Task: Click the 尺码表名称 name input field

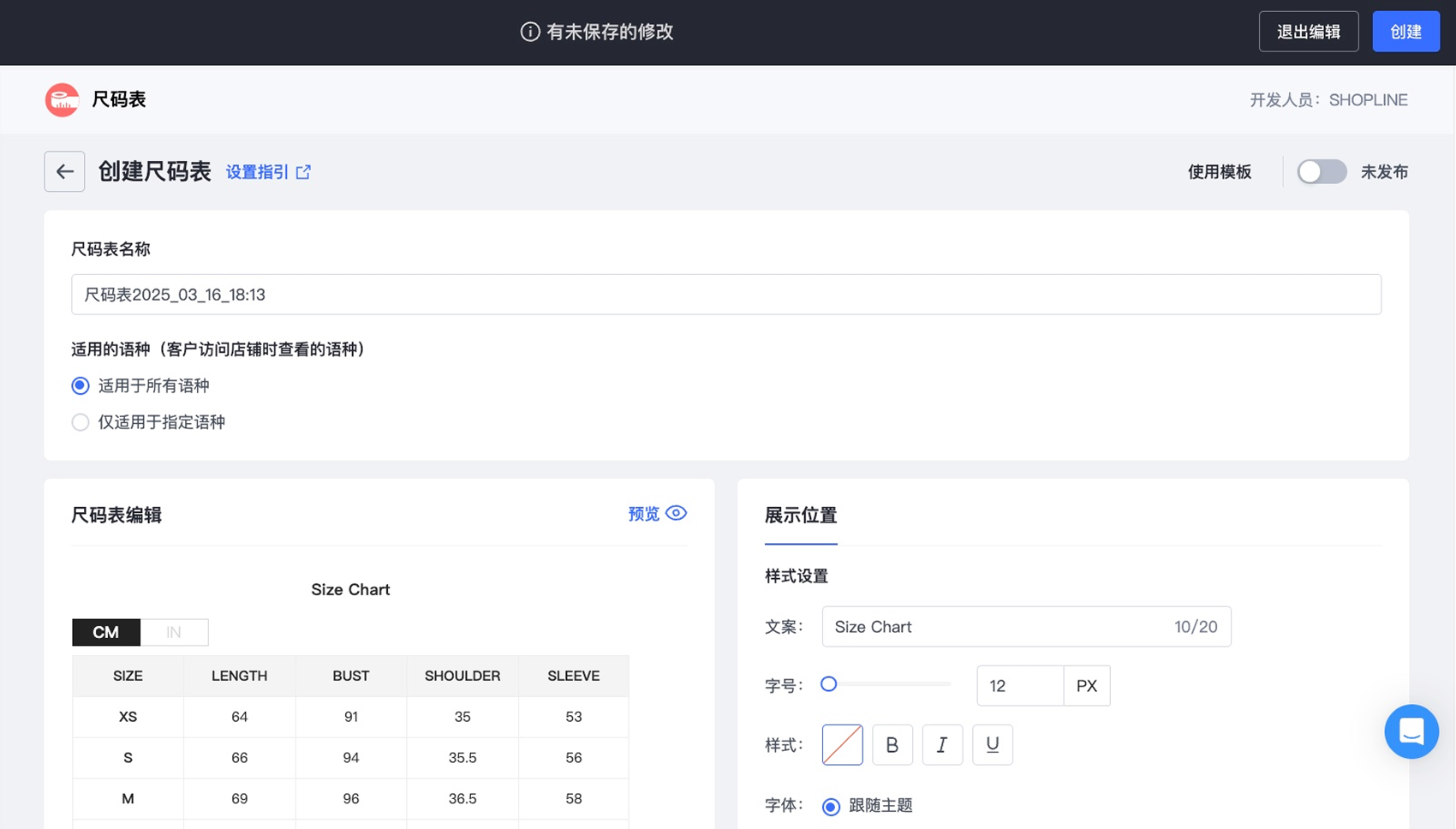Action: pyautogui.click(x=725, y=295)
